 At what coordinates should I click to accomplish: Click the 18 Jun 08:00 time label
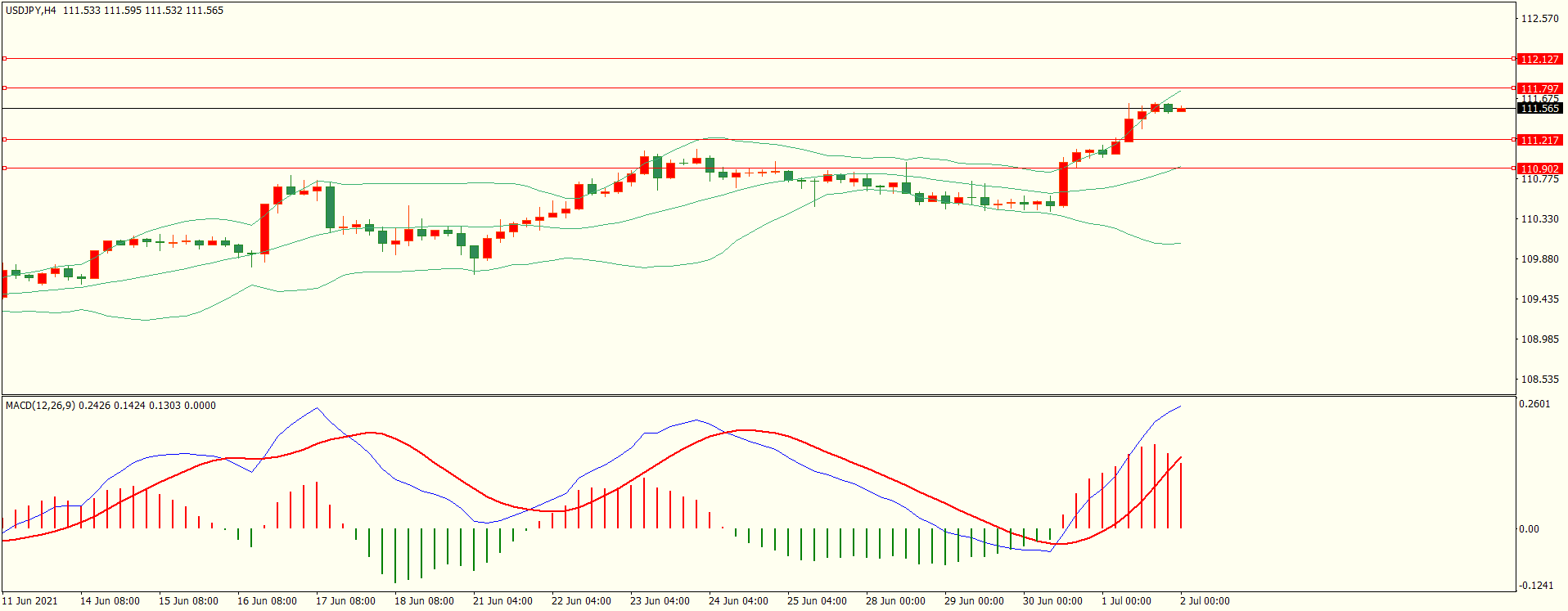424,601
